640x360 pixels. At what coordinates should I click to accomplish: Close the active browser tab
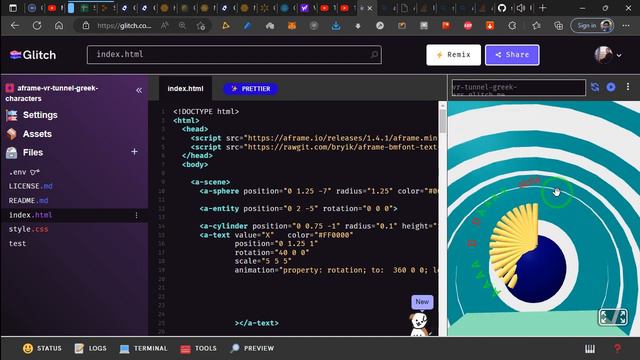370,8
